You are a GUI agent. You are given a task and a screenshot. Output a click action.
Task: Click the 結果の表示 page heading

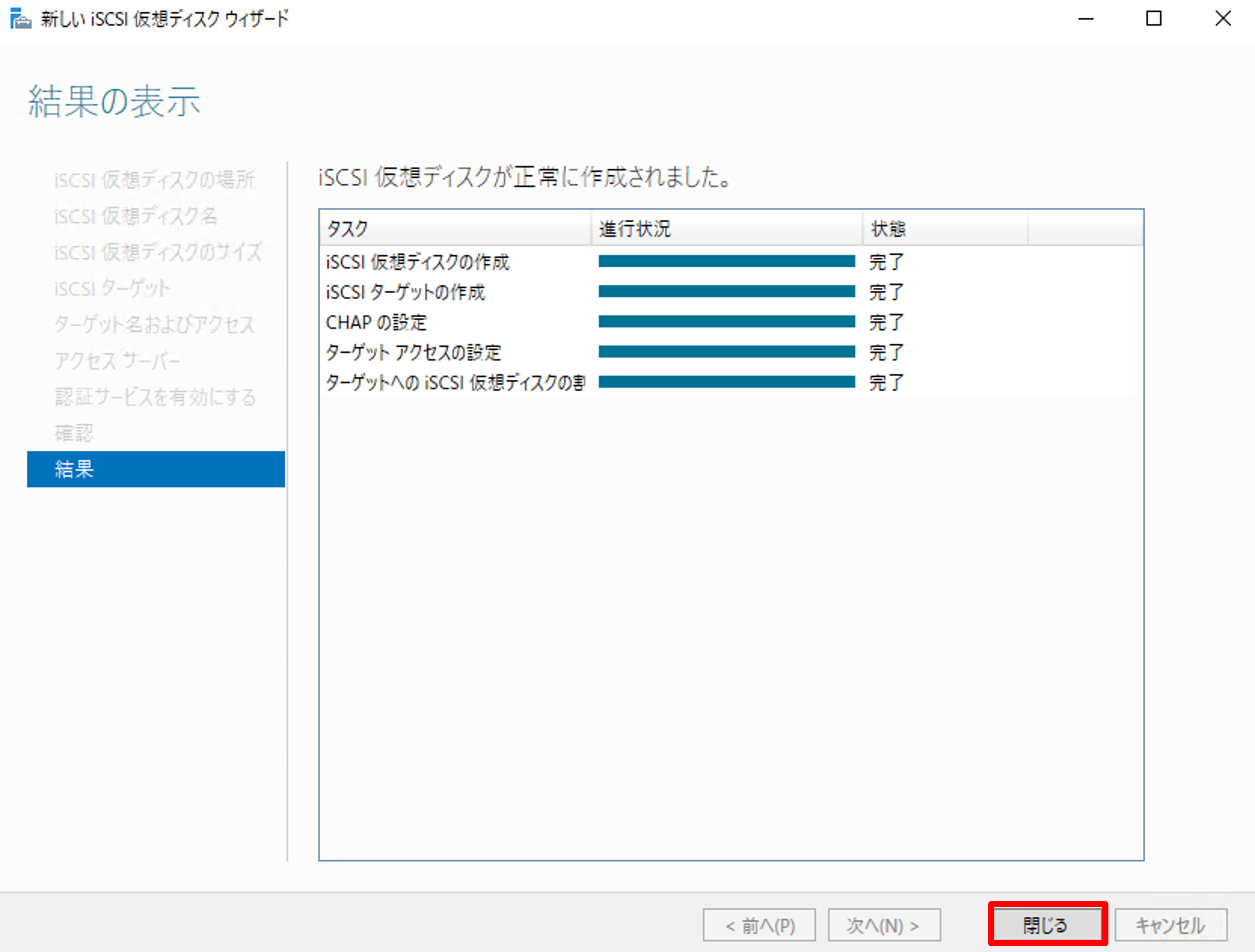click(114, 101)
